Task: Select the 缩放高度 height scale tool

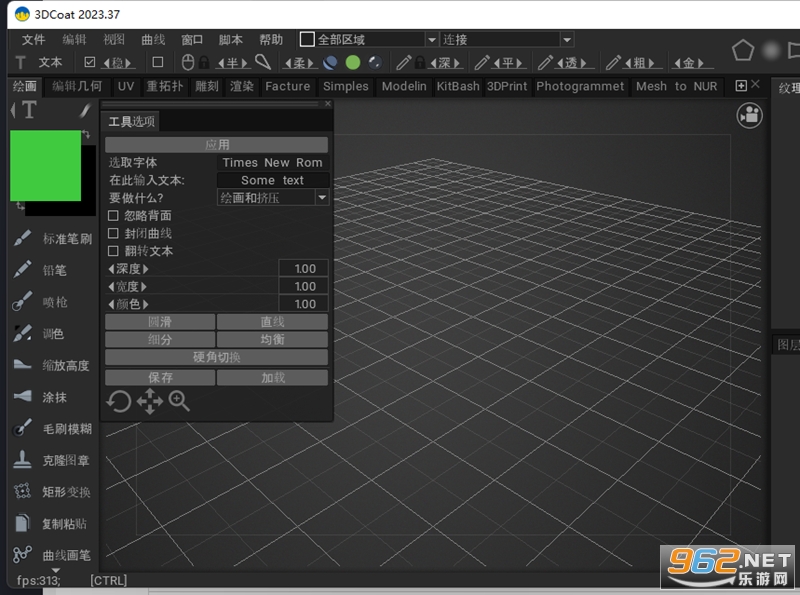Action: coord(51,365)
